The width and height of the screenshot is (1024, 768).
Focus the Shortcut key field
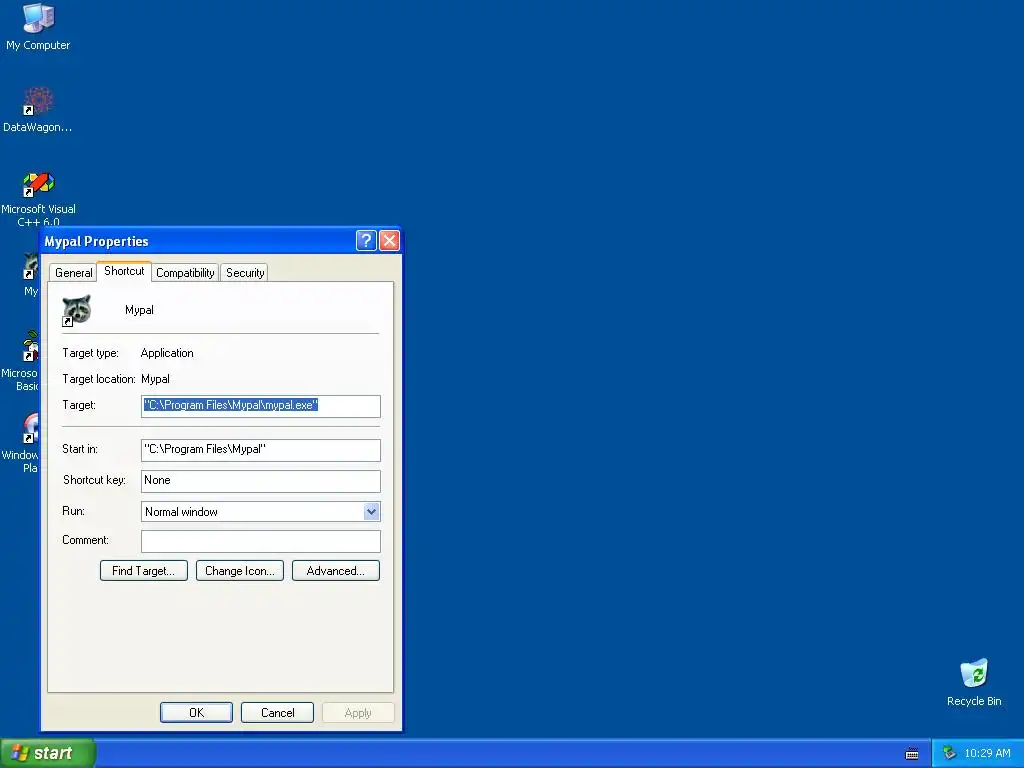tap(261, 481)
